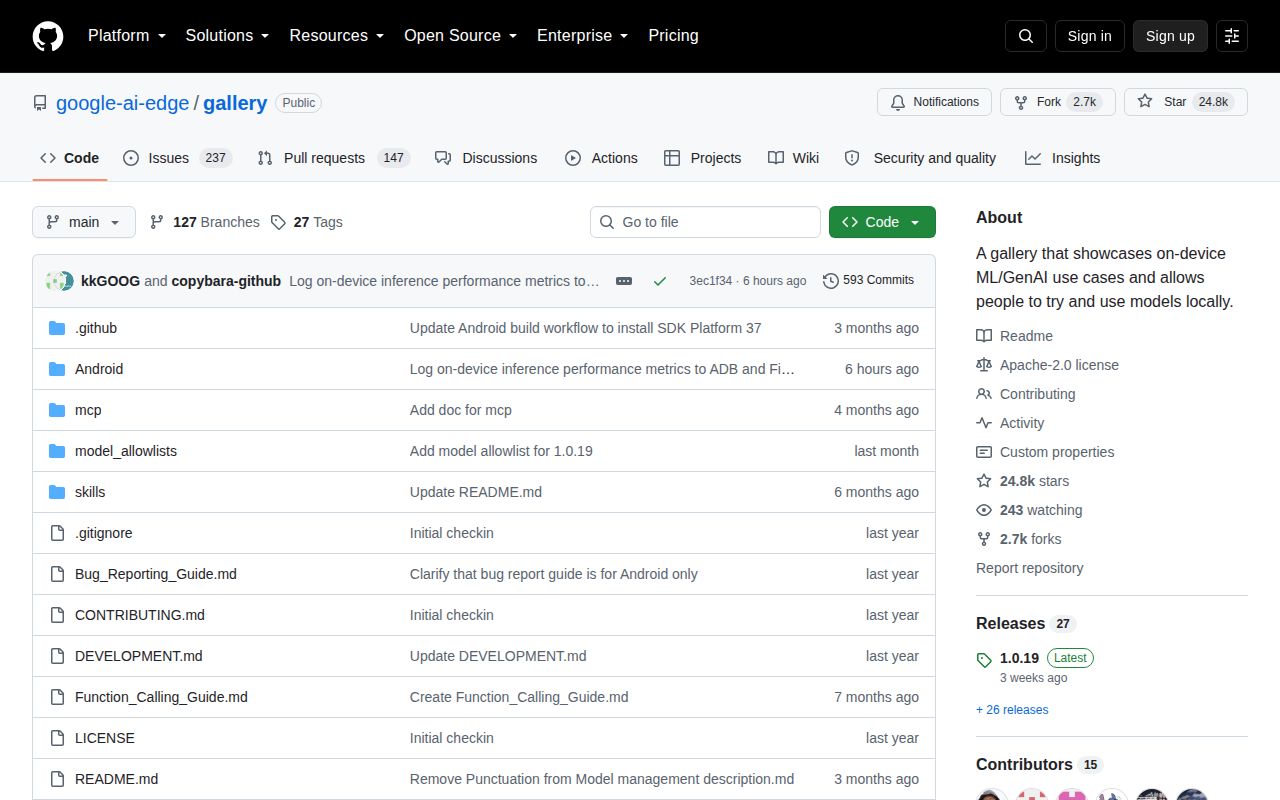Open the Resources dropdown menu

[337, 35]
